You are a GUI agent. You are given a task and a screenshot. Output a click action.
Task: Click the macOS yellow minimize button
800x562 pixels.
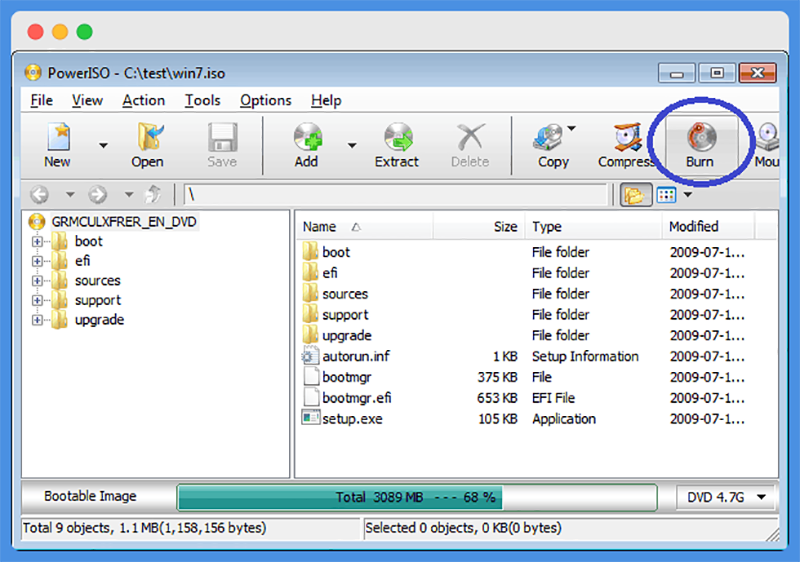click(x=60, y=32)
